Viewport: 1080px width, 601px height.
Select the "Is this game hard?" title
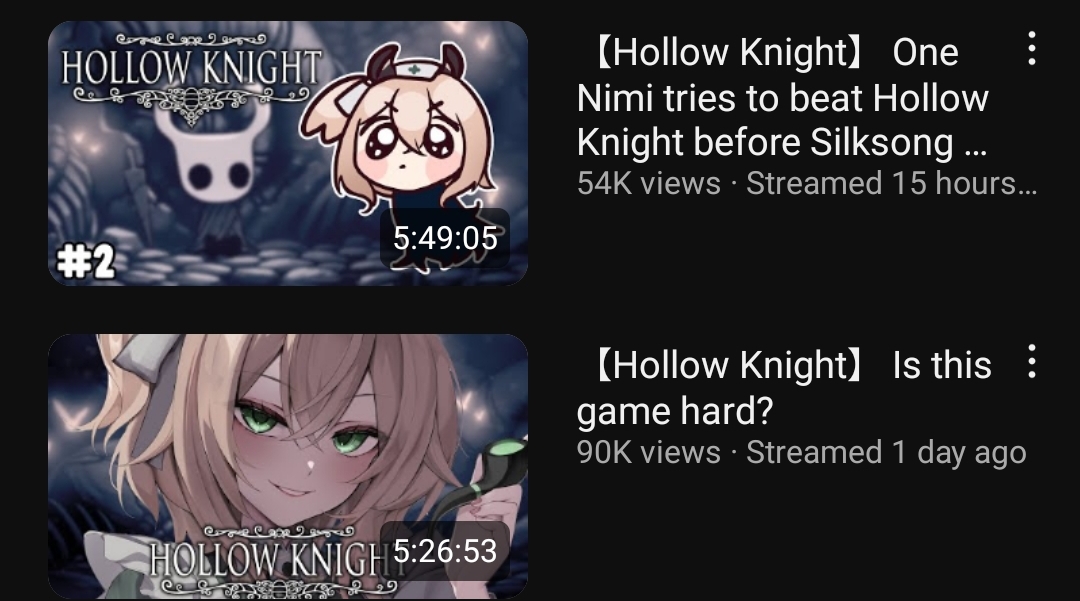point(784,387)
